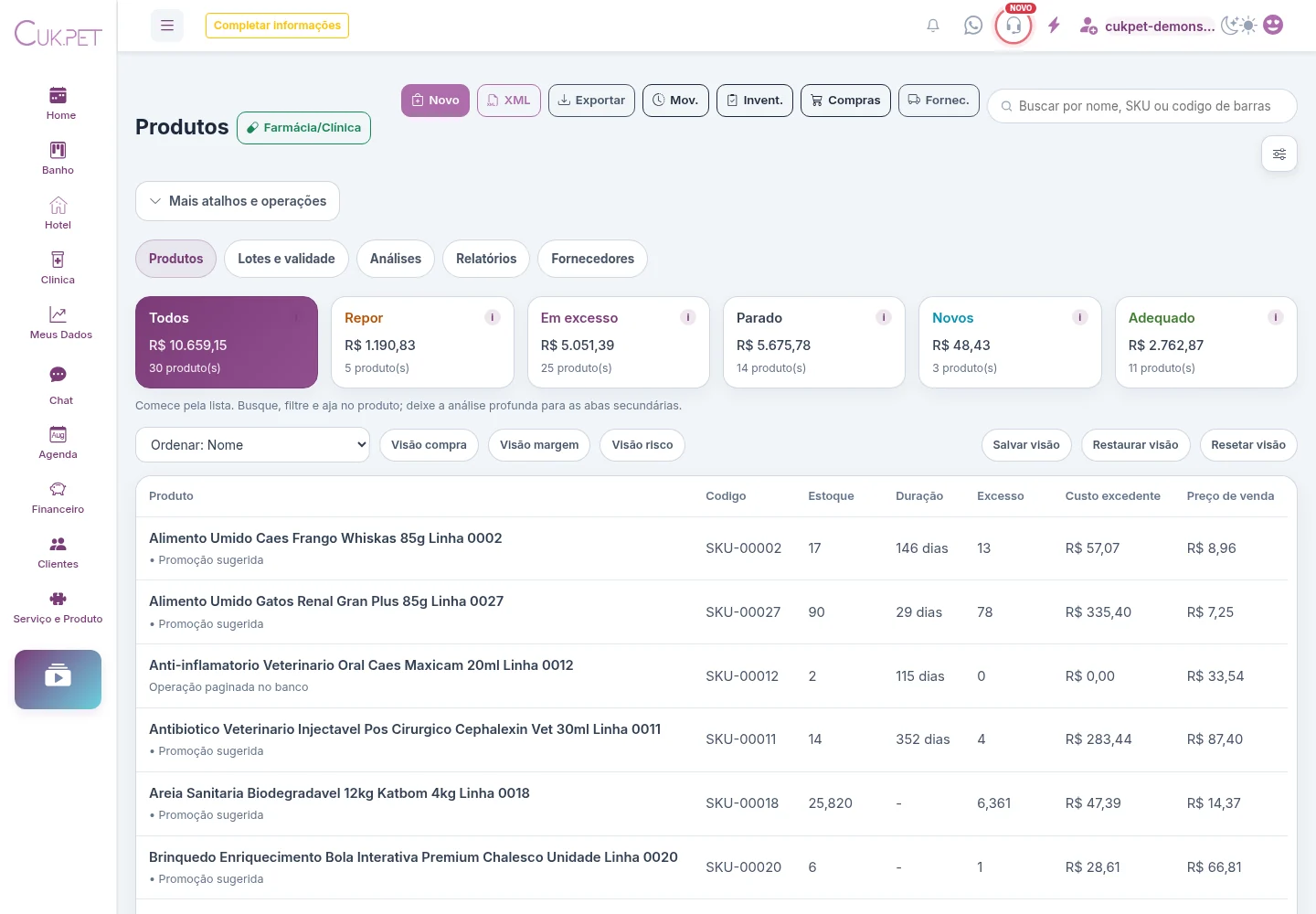Open Agenda in the sidebar
The image size is (1316, 914).
coord(58,442)
